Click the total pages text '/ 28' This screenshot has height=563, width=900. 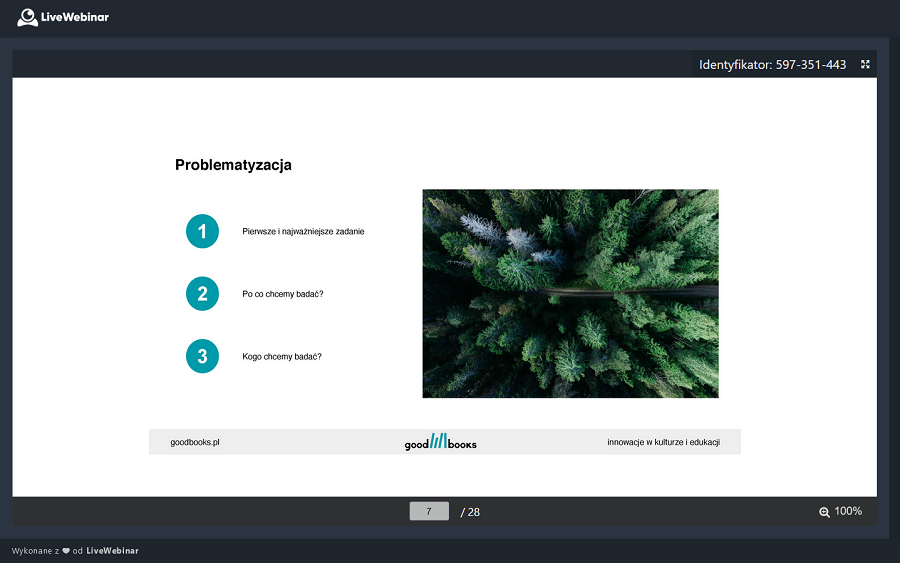470,512
